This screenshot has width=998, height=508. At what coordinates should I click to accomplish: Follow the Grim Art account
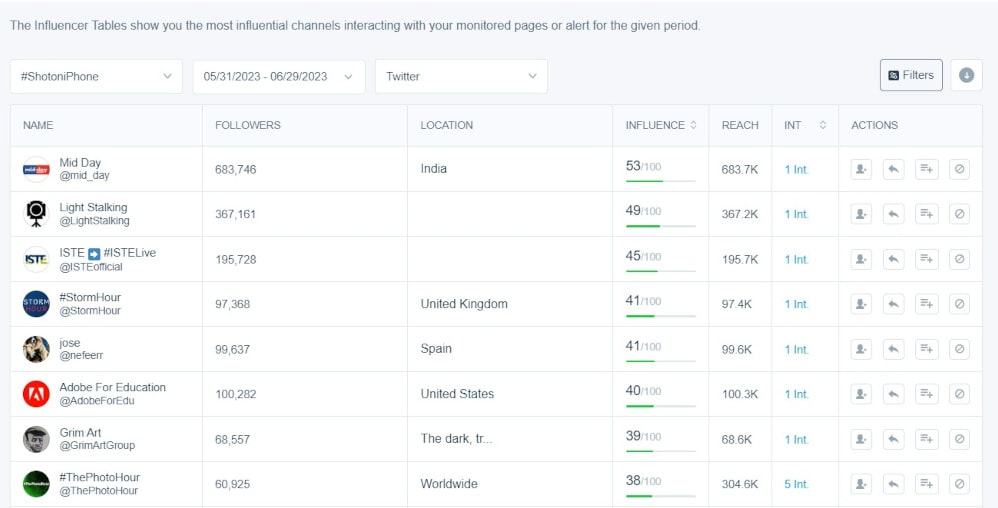pyautogui.click(x=861, y=439)
